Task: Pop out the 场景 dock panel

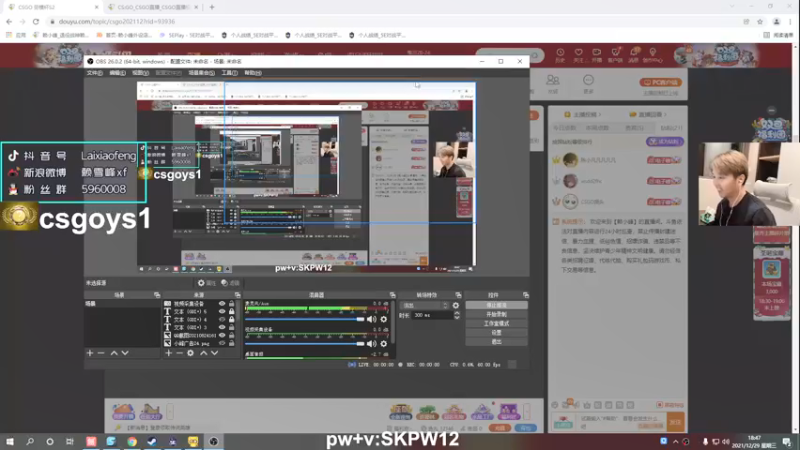Action: 157,295
